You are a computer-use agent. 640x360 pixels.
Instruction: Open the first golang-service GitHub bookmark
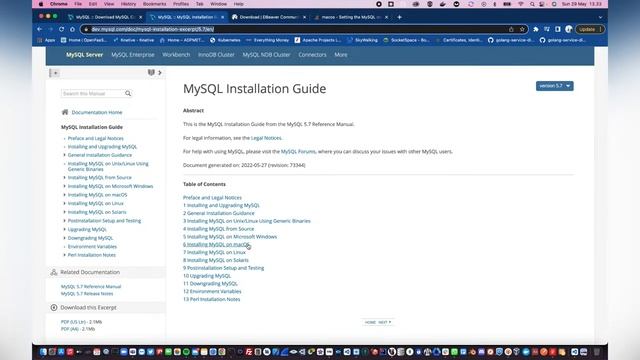tap(511, 40)
